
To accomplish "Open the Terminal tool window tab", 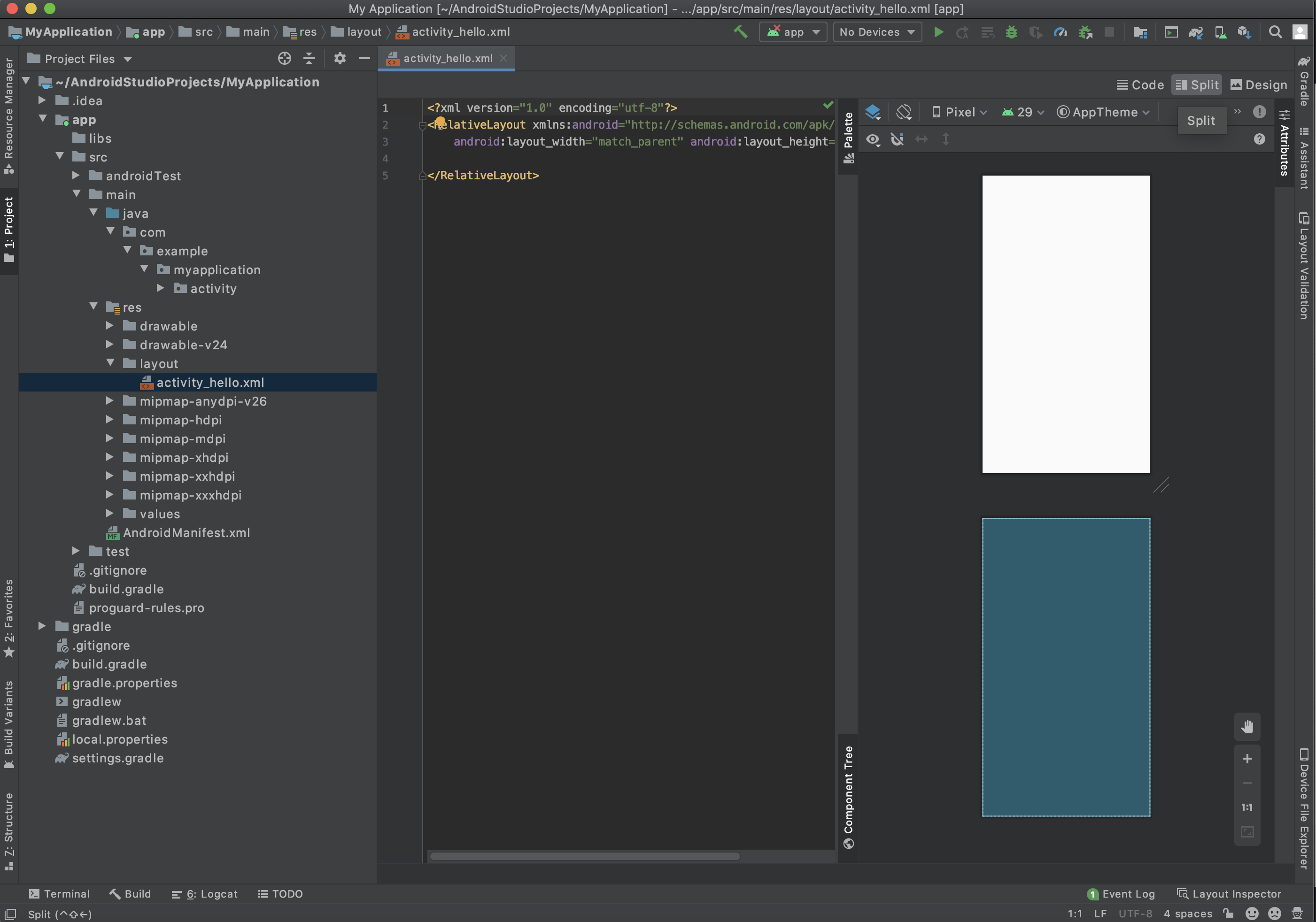I will tap(60, 893).
